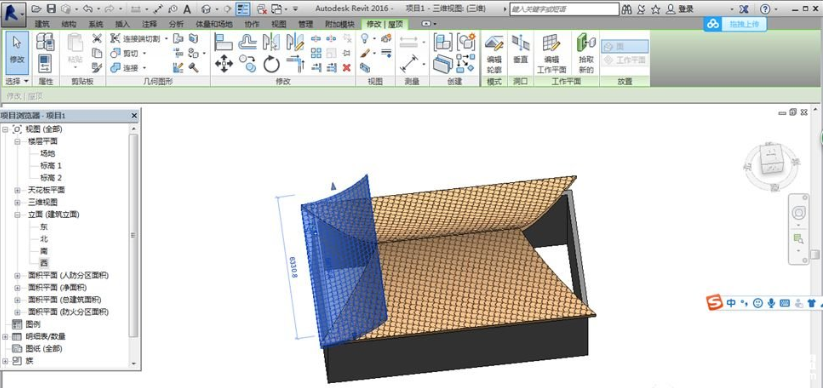Select the Move tool with four arrows
This screenshot has height=388, width=824.
pyautogui.click(x=224, y=65)
